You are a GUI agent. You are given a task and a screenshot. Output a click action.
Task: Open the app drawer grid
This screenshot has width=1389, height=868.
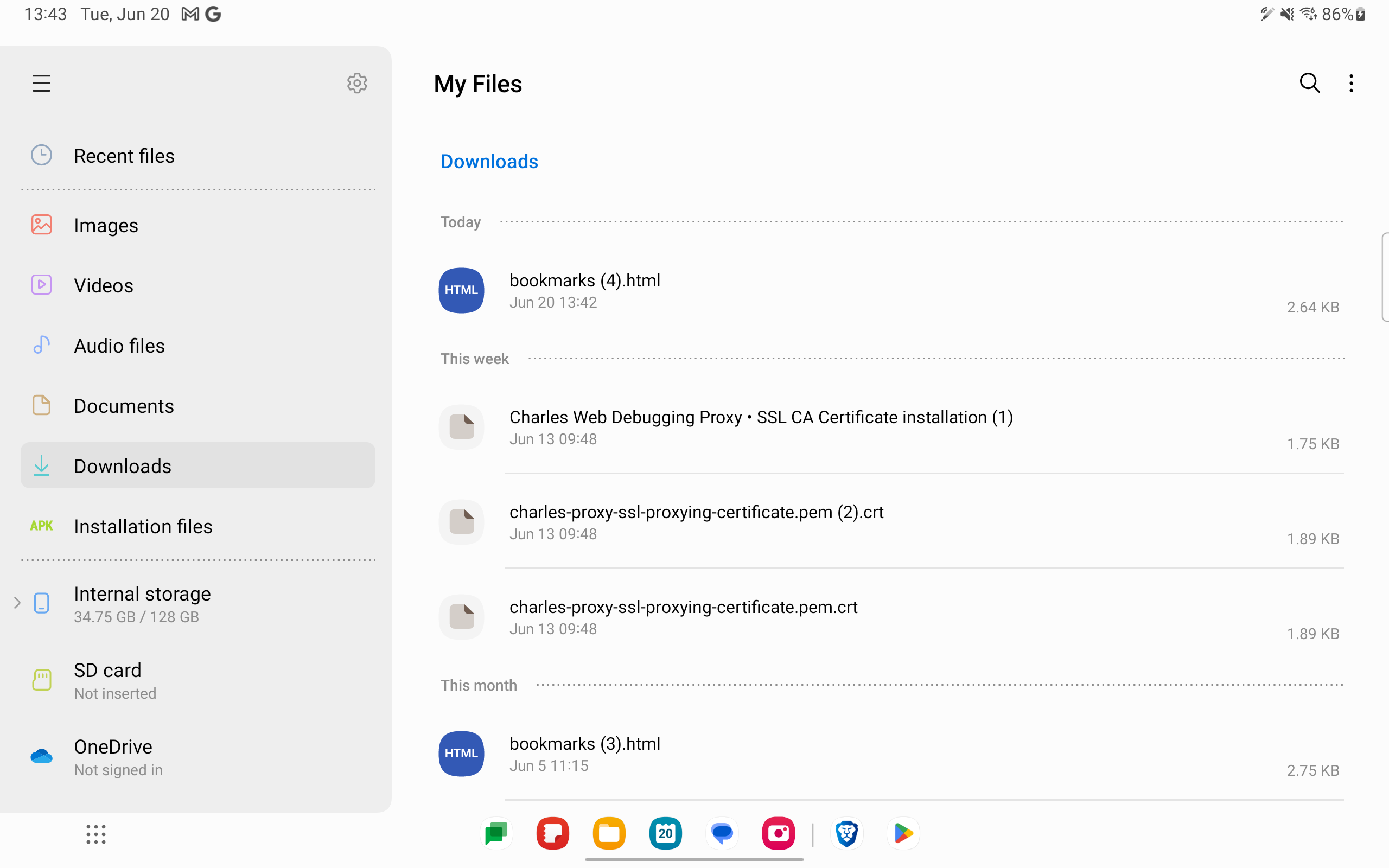pyautogui.click(x=95, y=834)
